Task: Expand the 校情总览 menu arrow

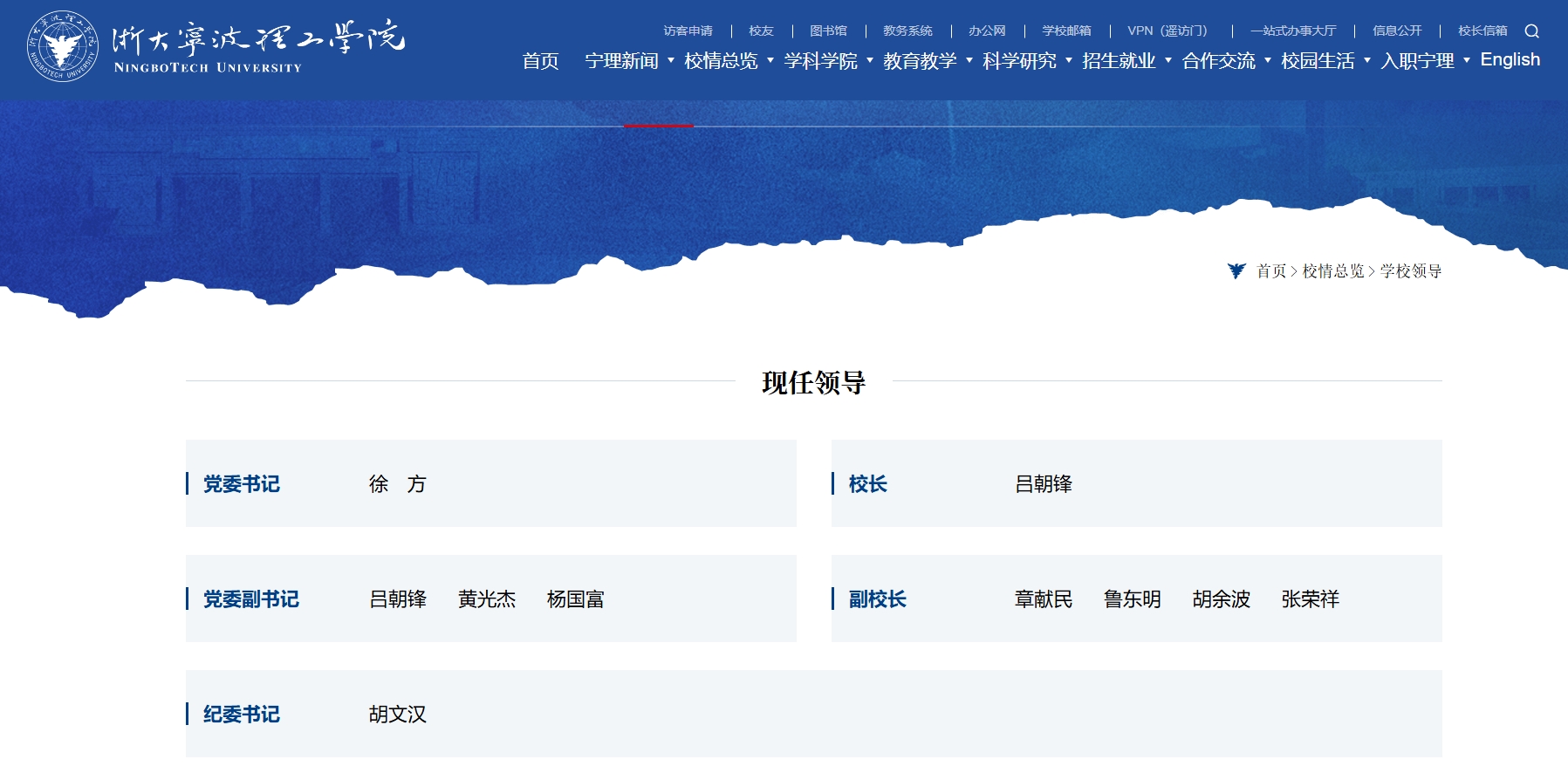Action: point(770,61)
